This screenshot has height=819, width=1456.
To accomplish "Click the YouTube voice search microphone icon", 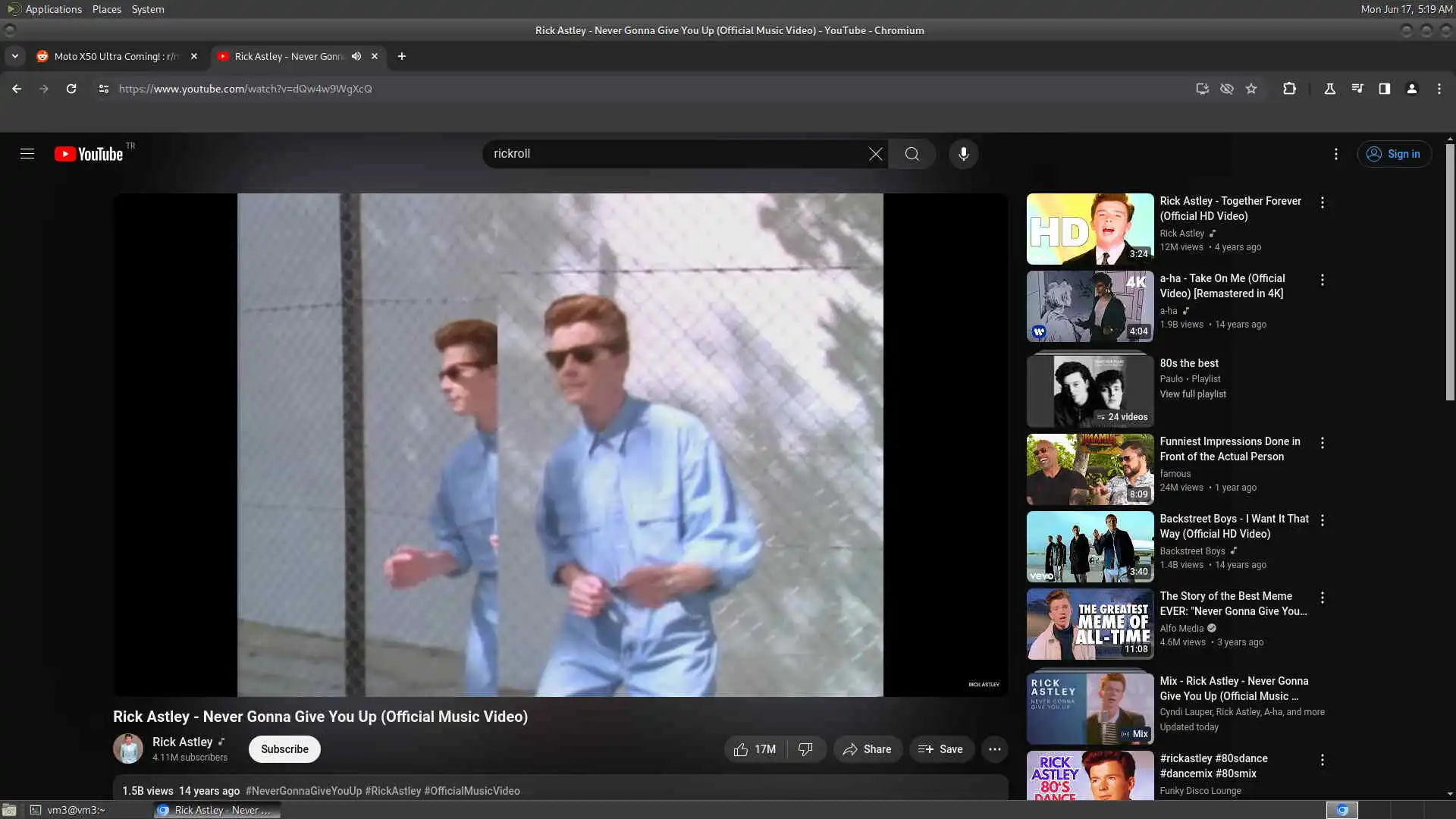I will pos(963,154).
